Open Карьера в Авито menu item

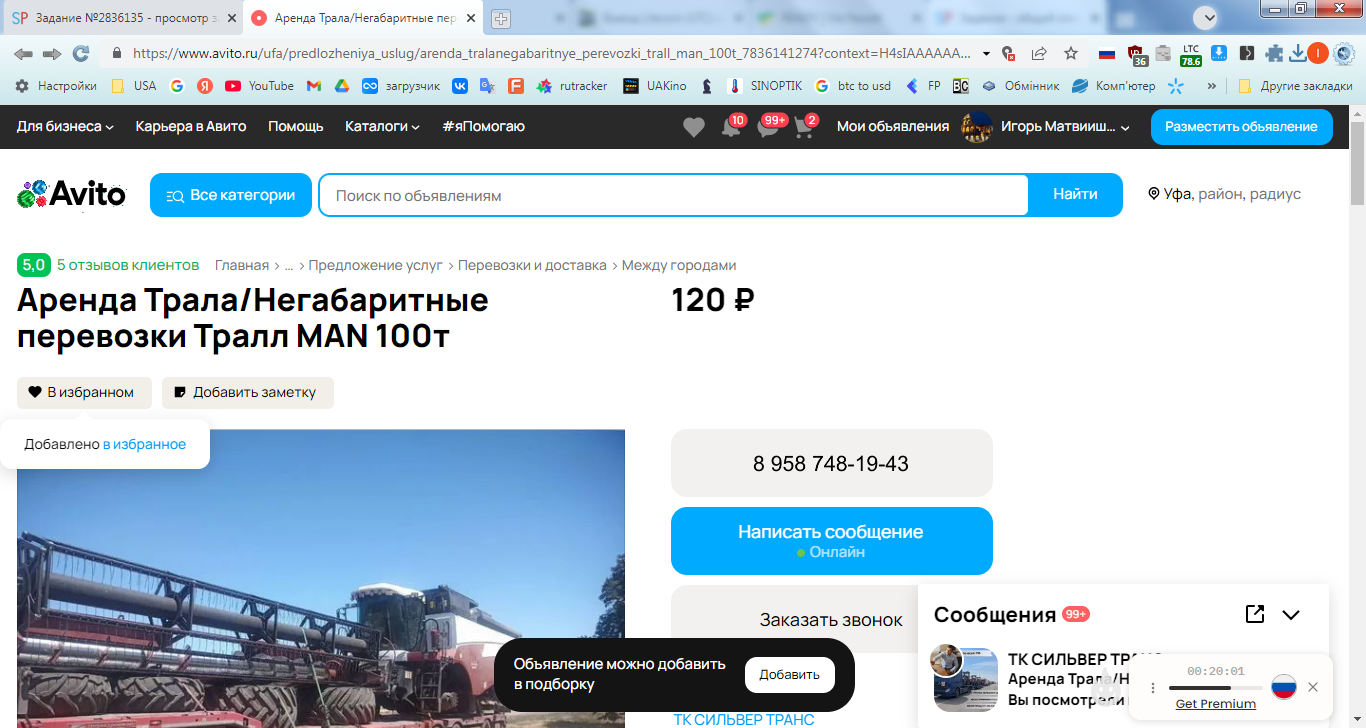[191, 126]
